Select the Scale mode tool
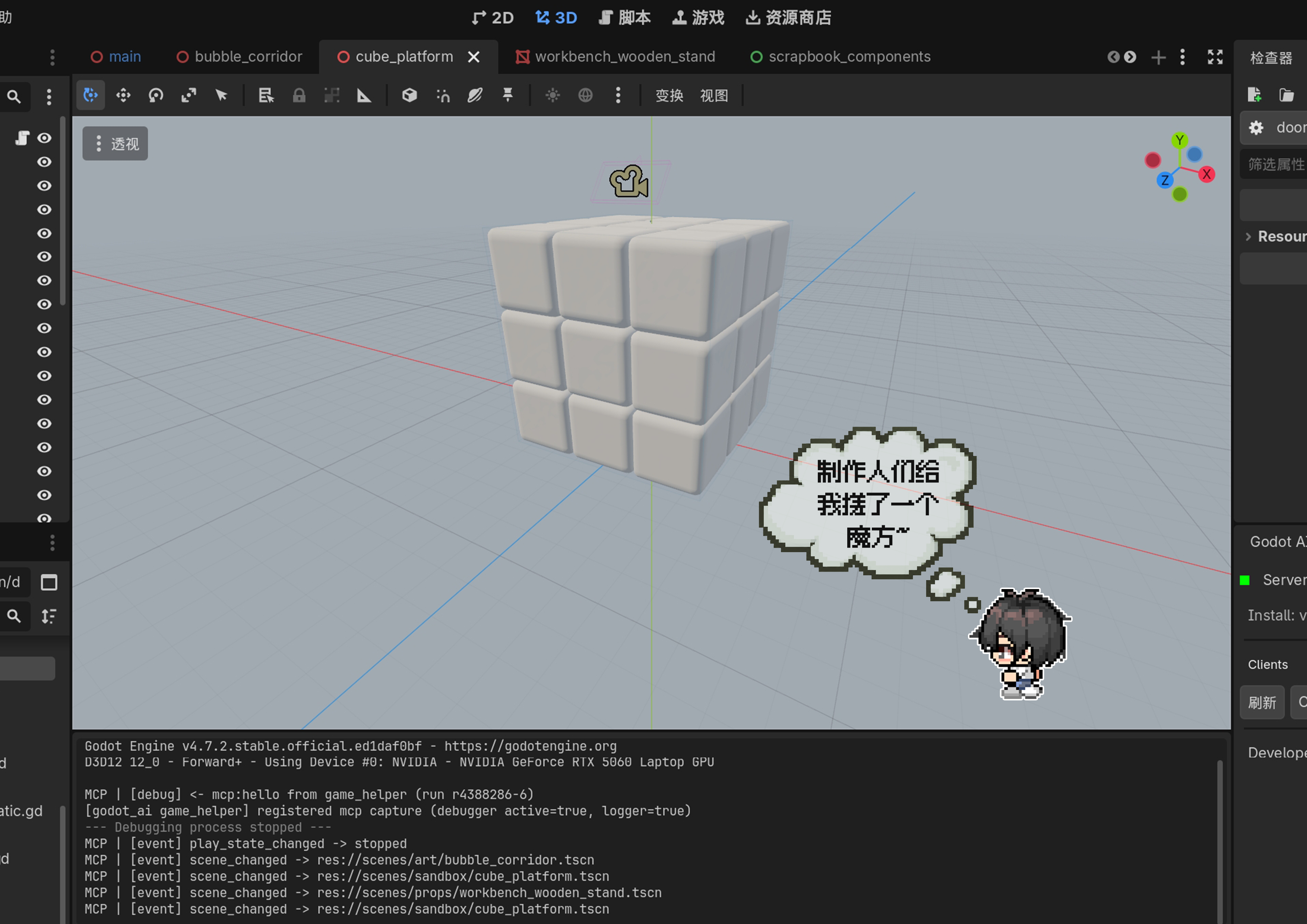This screenshot has width=1307, height=924. [189, 95]
